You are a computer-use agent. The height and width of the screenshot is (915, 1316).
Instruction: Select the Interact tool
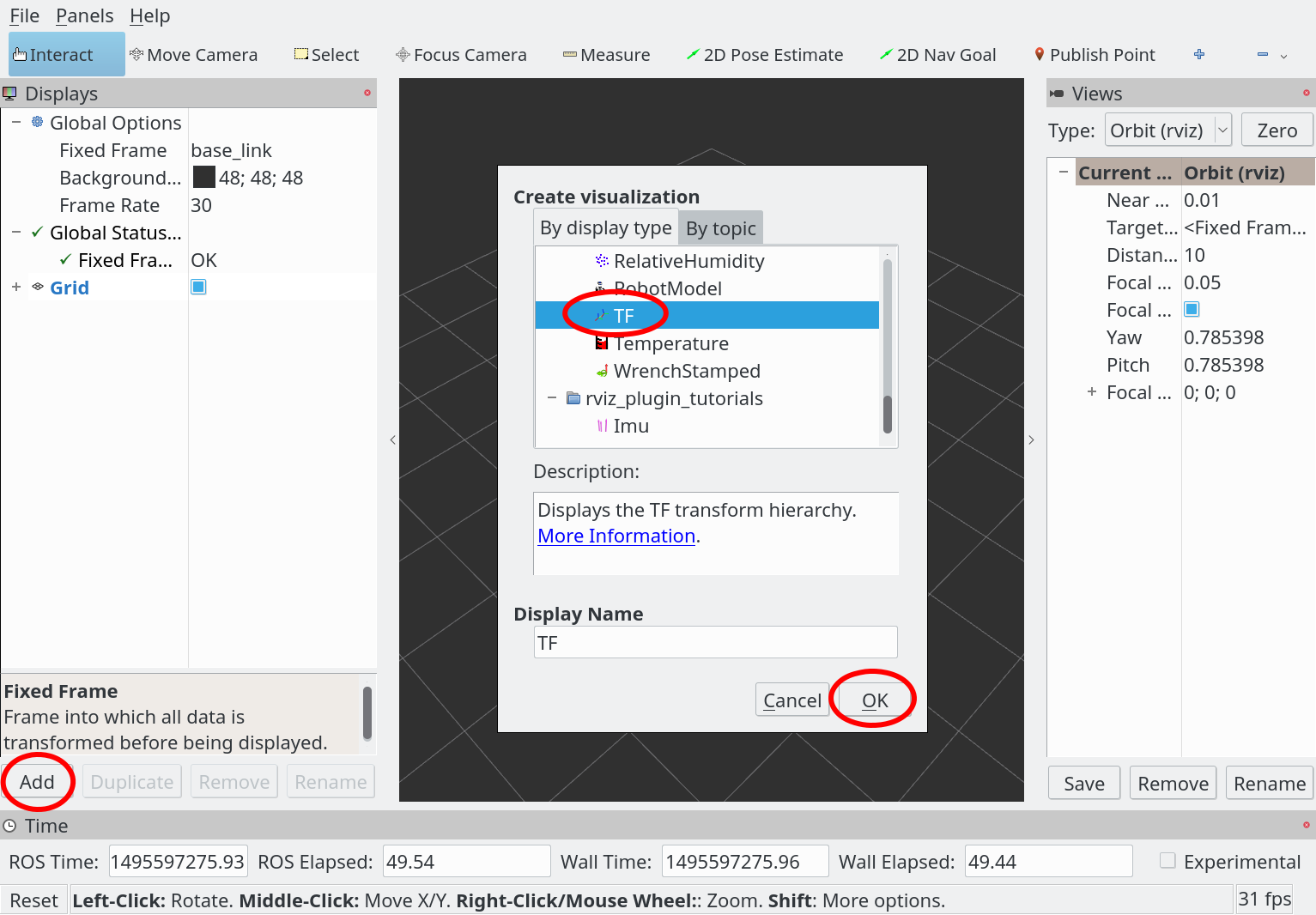click(66, 55)
